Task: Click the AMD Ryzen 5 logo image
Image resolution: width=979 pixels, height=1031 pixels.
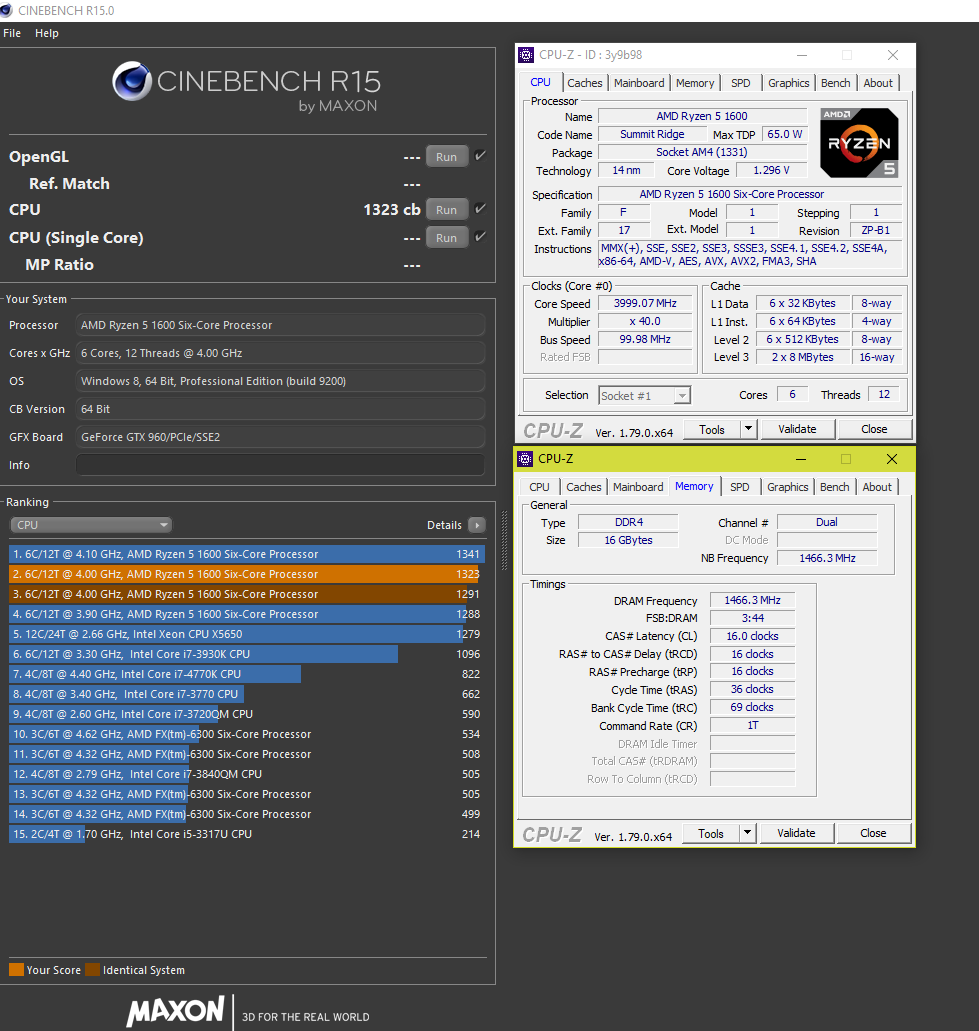Action: pyautogui.click(x=859, y=143)
